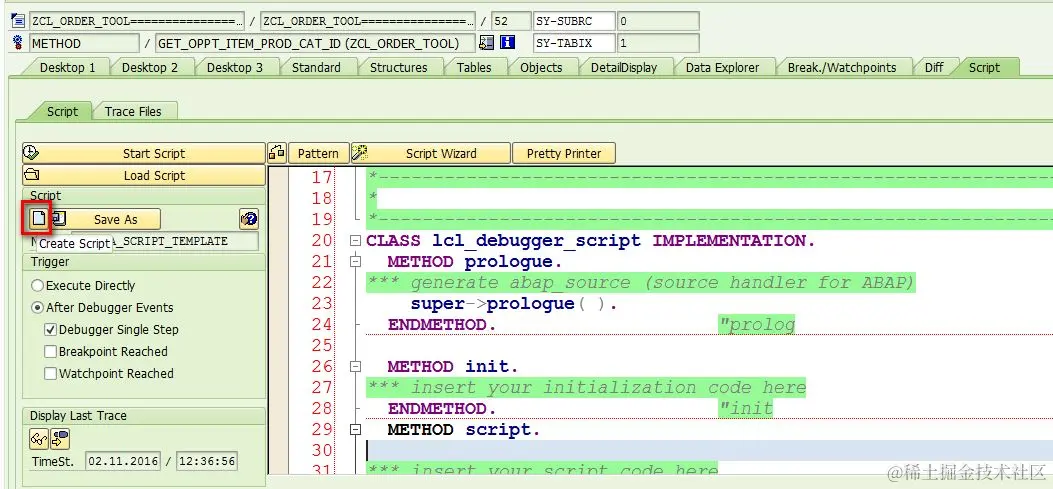Click the TimeSt. date field 02.11.2016
This screenshot has width=1053, height=489.
123,461
